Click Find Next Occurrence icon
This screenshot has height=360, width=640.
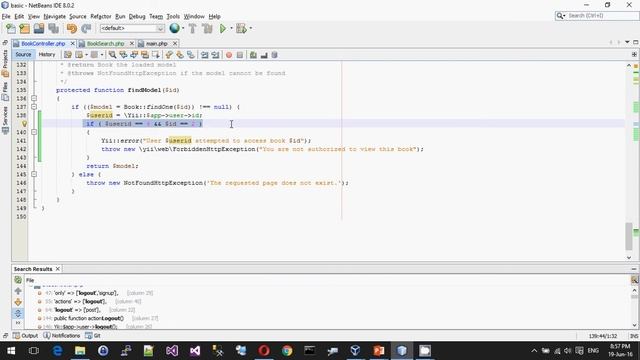pyautogui.click(x=134, y=55)
